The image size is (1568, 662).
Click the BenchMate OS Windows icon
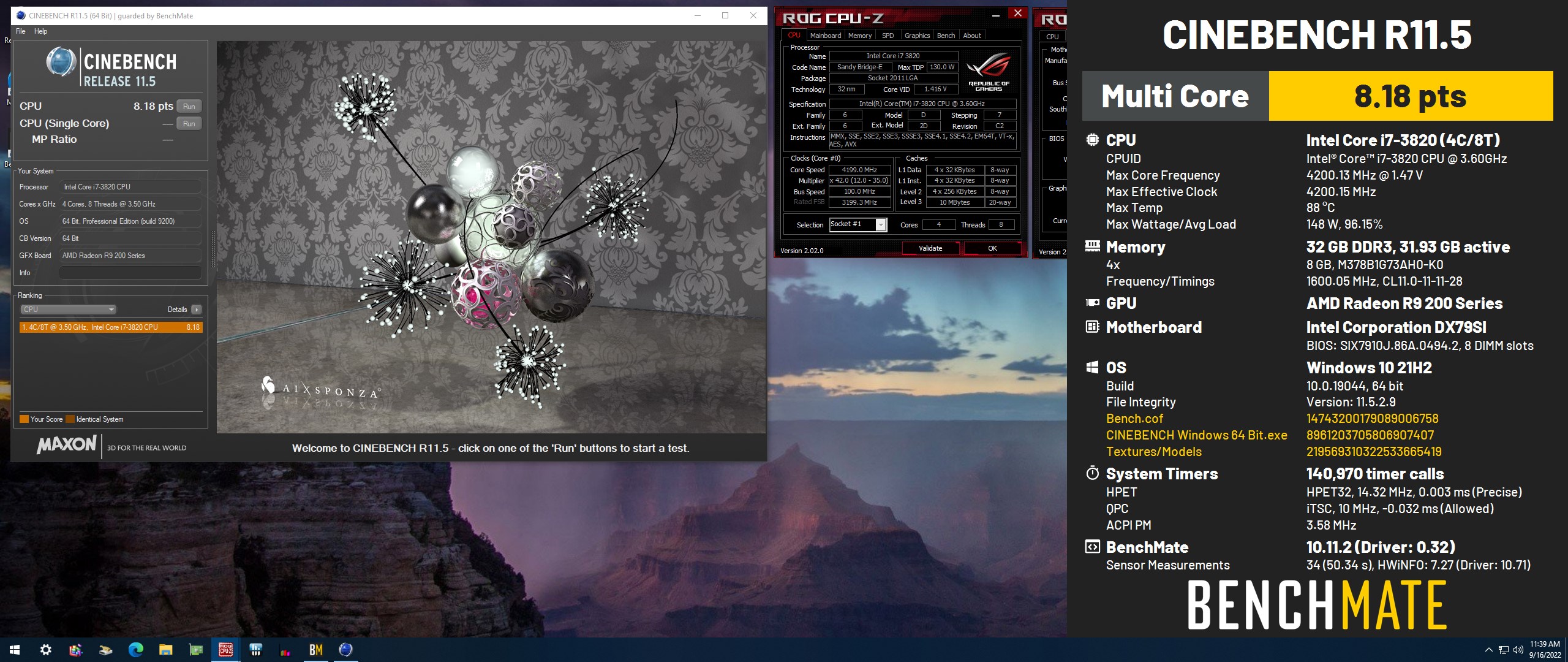point(1092,367)
